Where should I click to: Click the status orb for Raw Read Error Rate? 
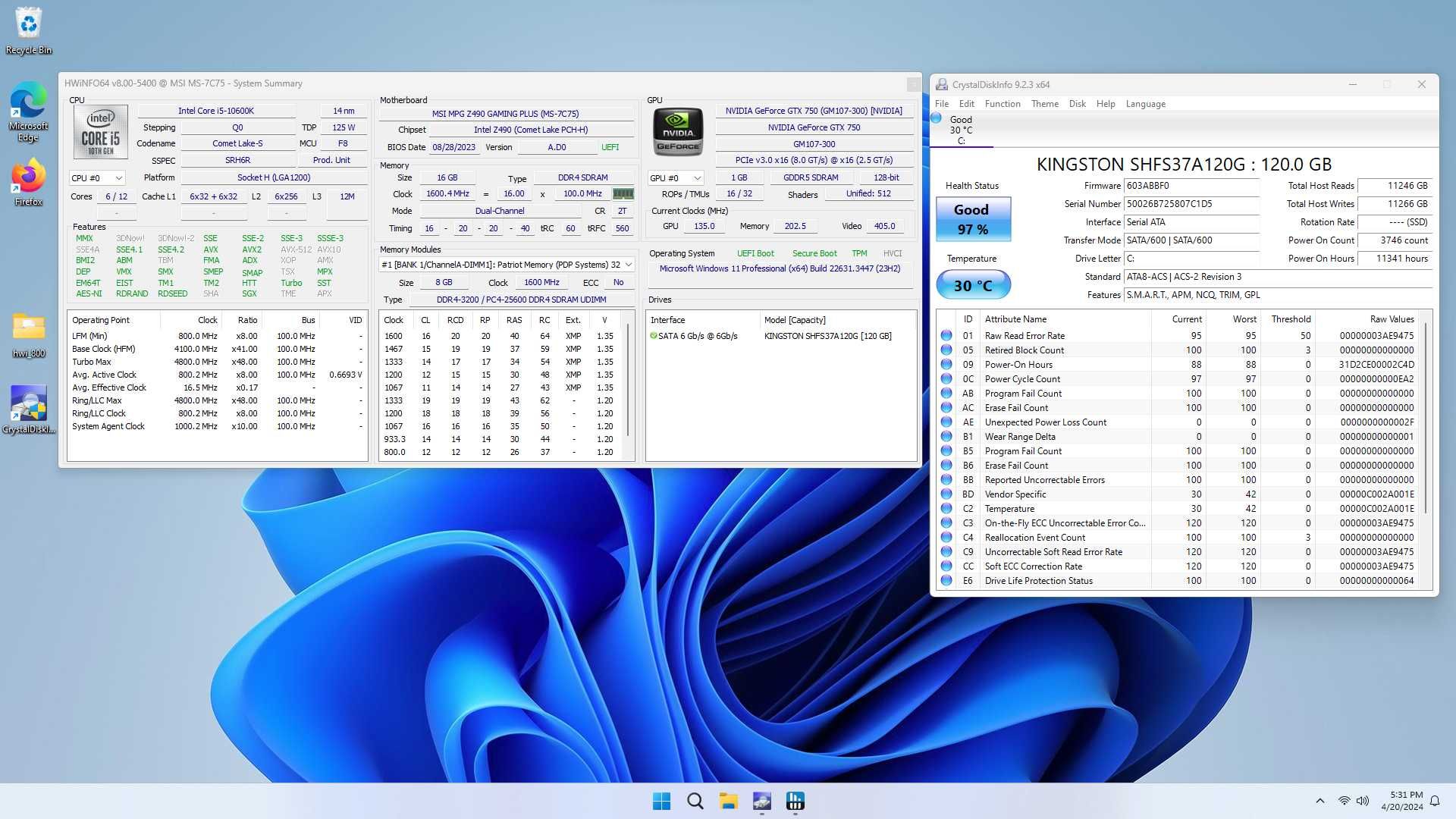(x=946, y=335)
